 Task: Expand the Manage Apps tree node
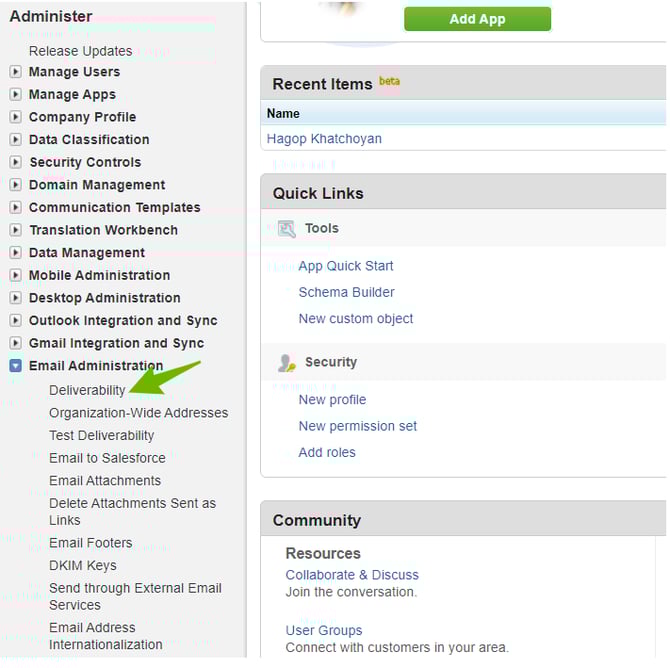(15, 94)
